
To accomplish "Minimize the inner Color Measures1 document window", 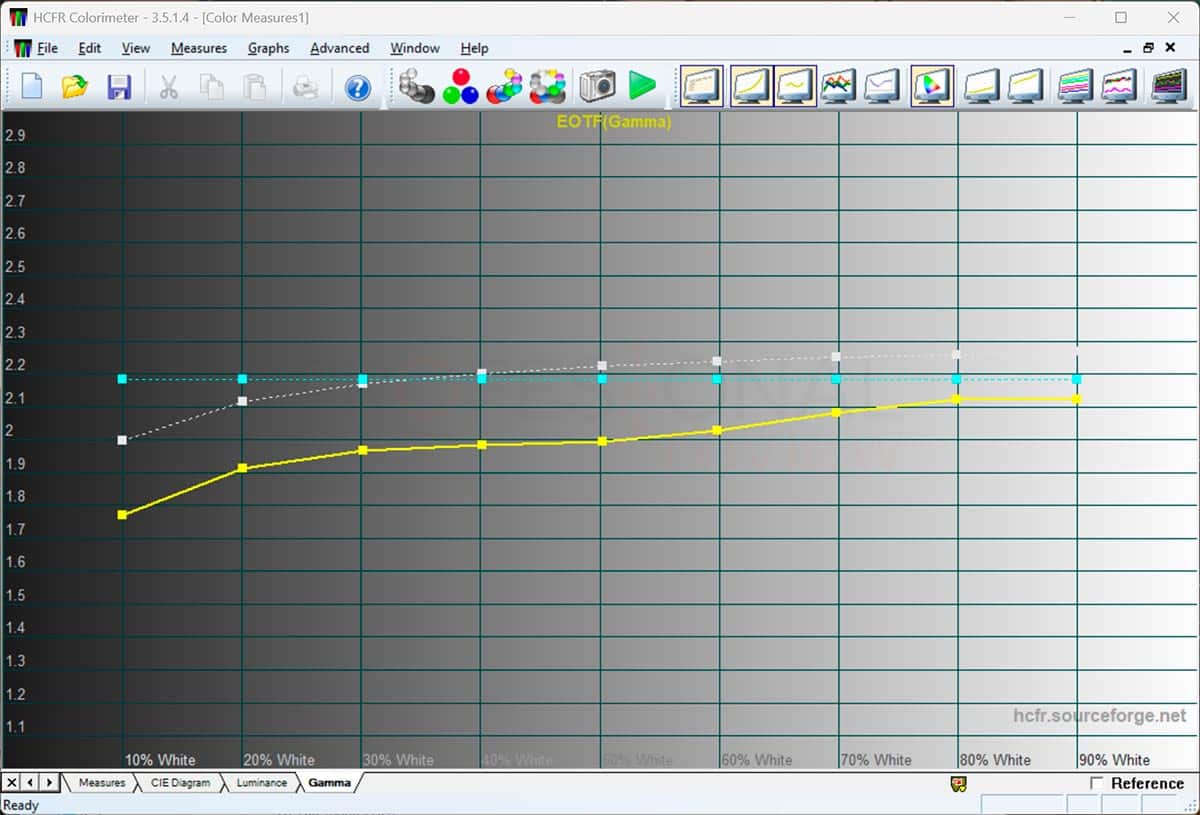I will pos(1127,48).
